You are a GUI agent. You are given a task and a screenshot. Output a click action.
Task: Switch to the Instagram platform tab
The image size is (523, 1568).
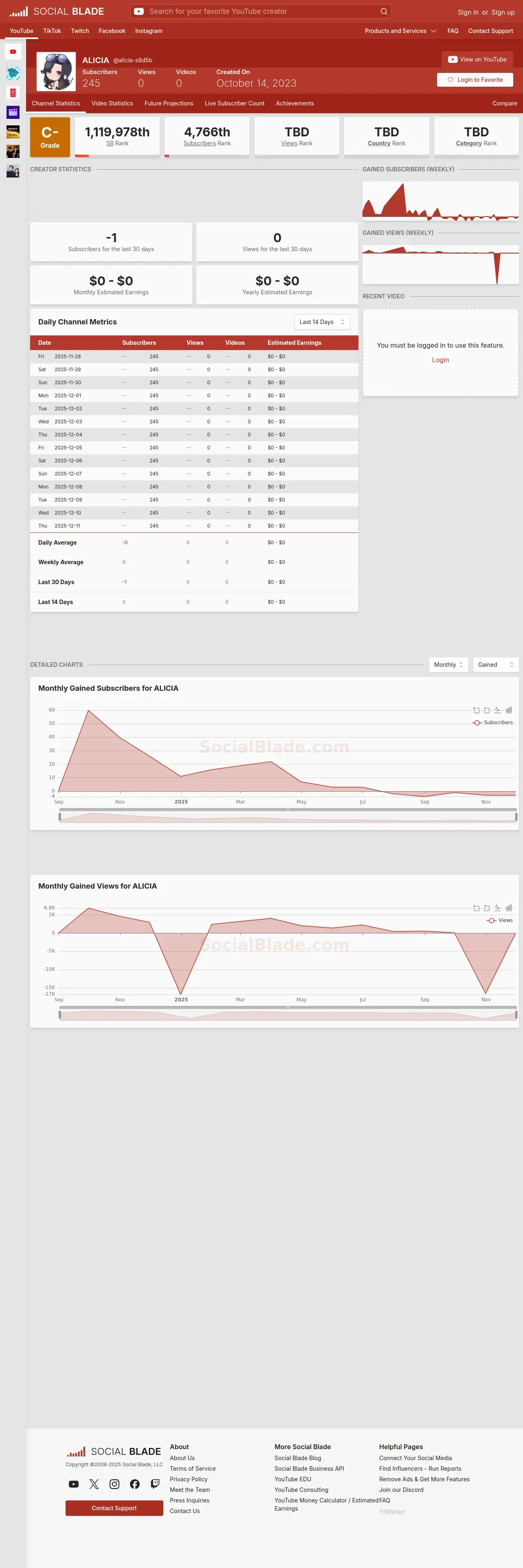[x=149, y=31]
